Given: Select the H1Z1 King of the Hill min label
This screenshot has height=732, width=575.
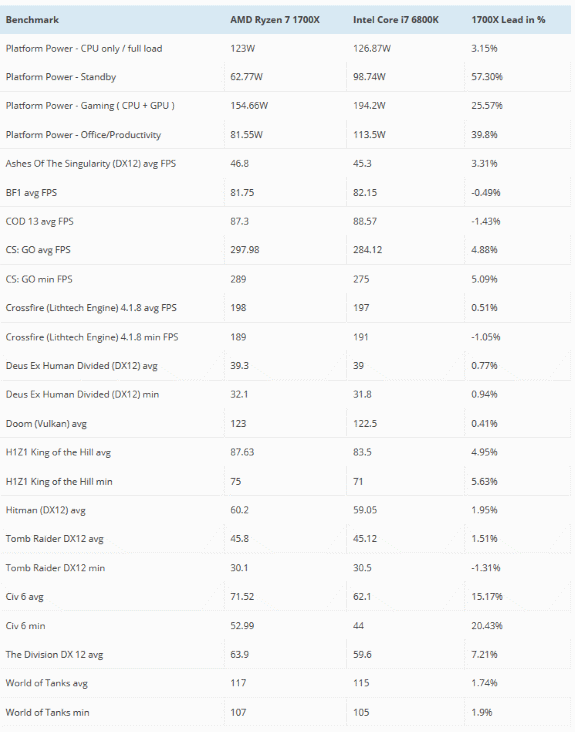Looking at the screenshot, I should tap(59, 482).
